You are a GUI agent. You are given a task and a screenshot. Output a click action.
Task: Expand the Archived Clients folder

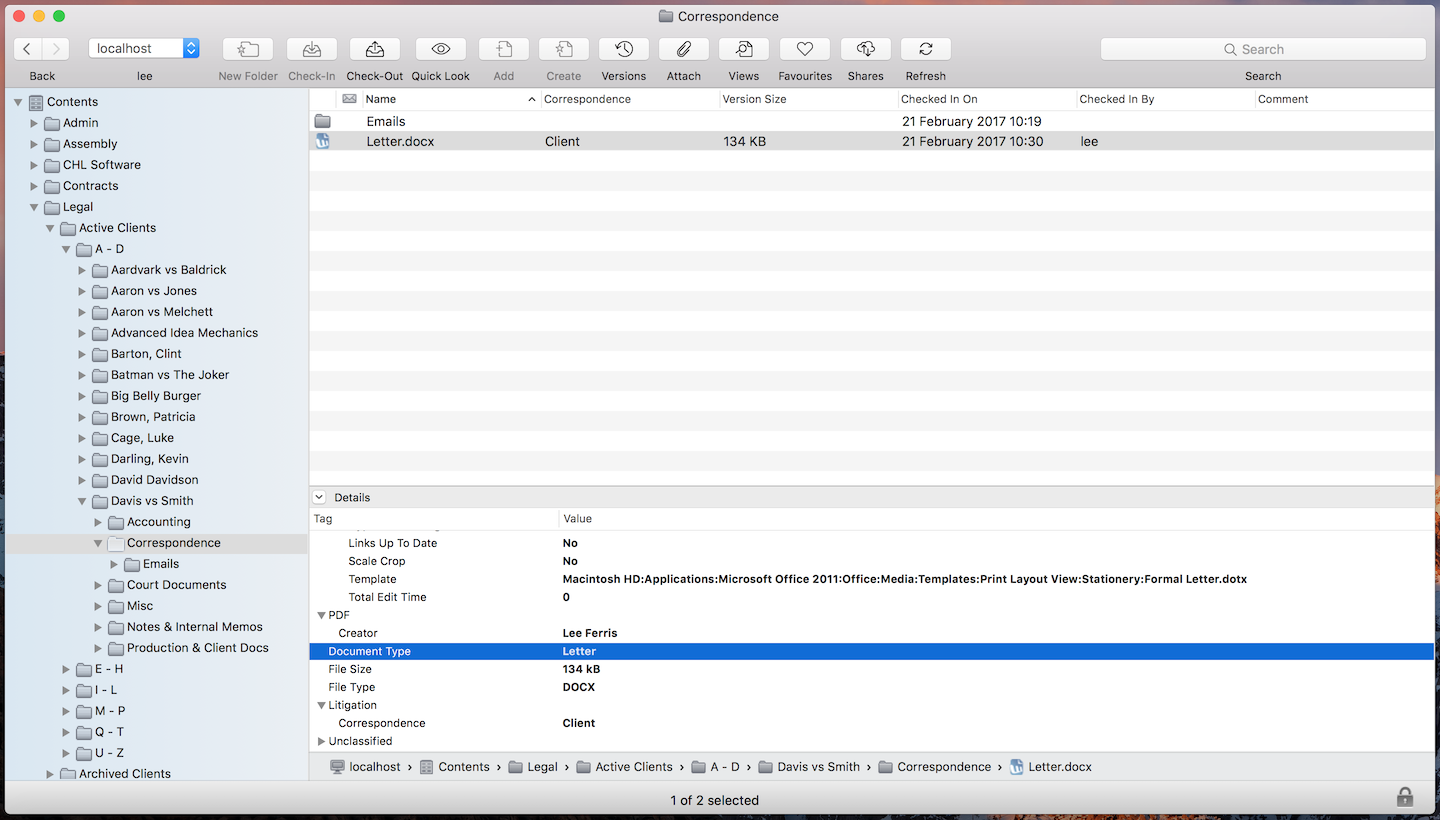click(50, 774)
